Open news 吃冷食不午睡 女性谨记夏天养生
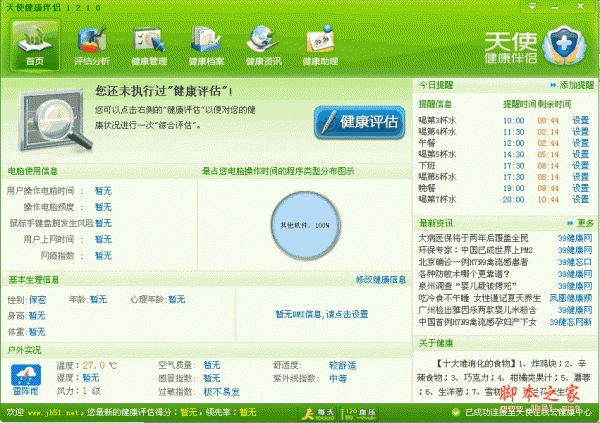This screenshot has width=600, height=423. tap(480, 298)
